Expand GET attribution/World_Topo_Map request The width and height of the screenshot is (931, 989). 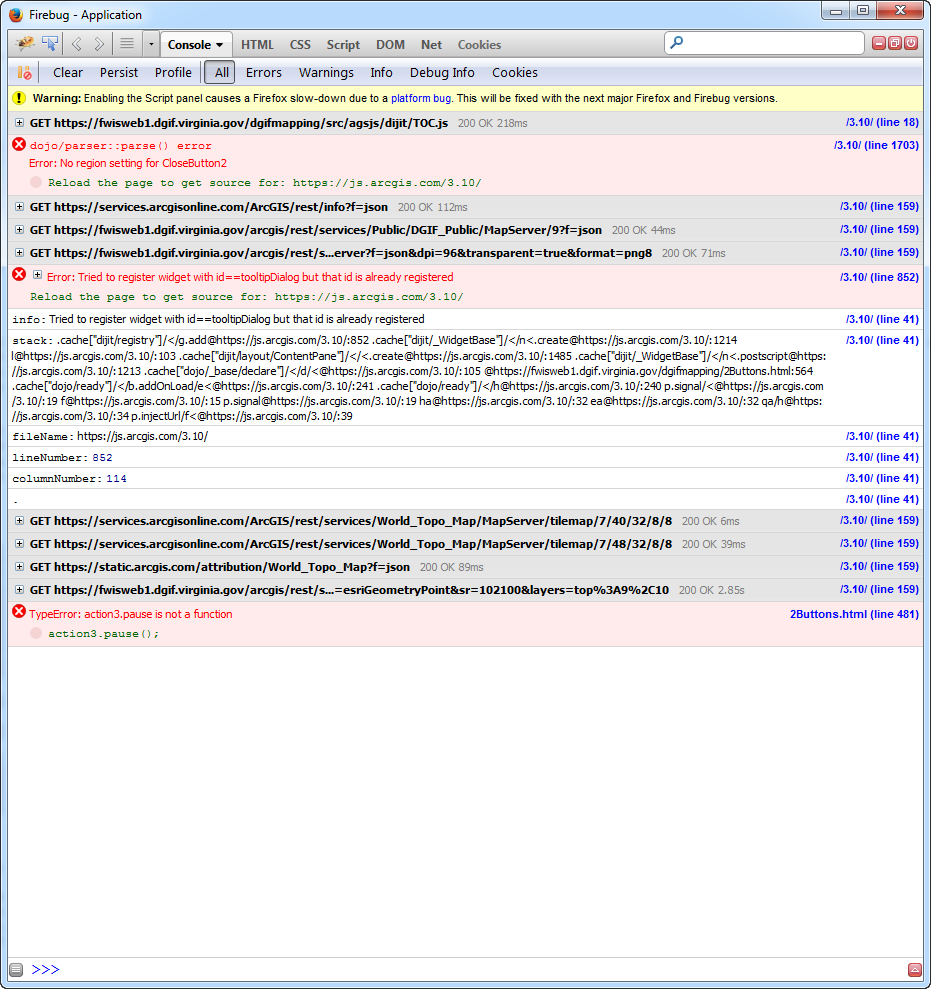tap(20, 567)
